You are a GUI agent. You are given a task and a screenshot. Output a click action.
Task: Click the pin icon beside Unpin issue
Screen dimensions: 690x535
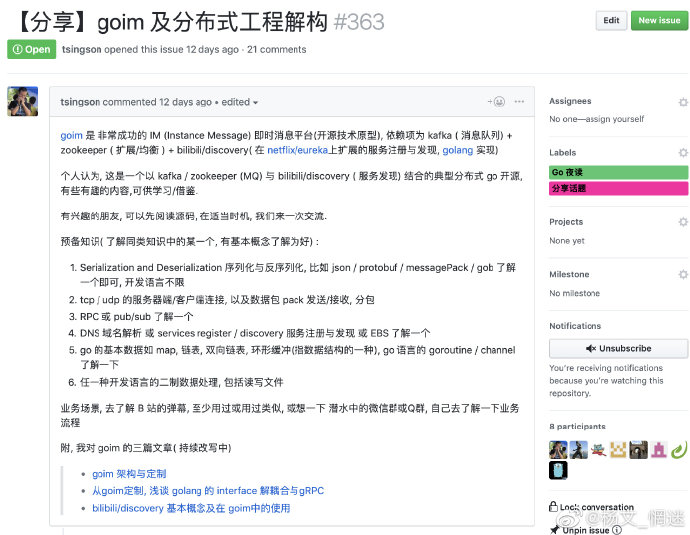(x=555, y=530)
